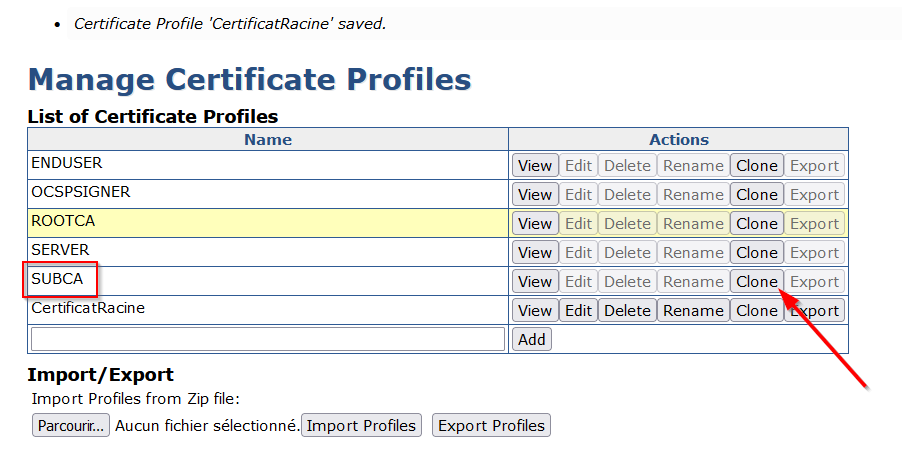
Task: View the SERVER certificate profile
Action: 534,253
